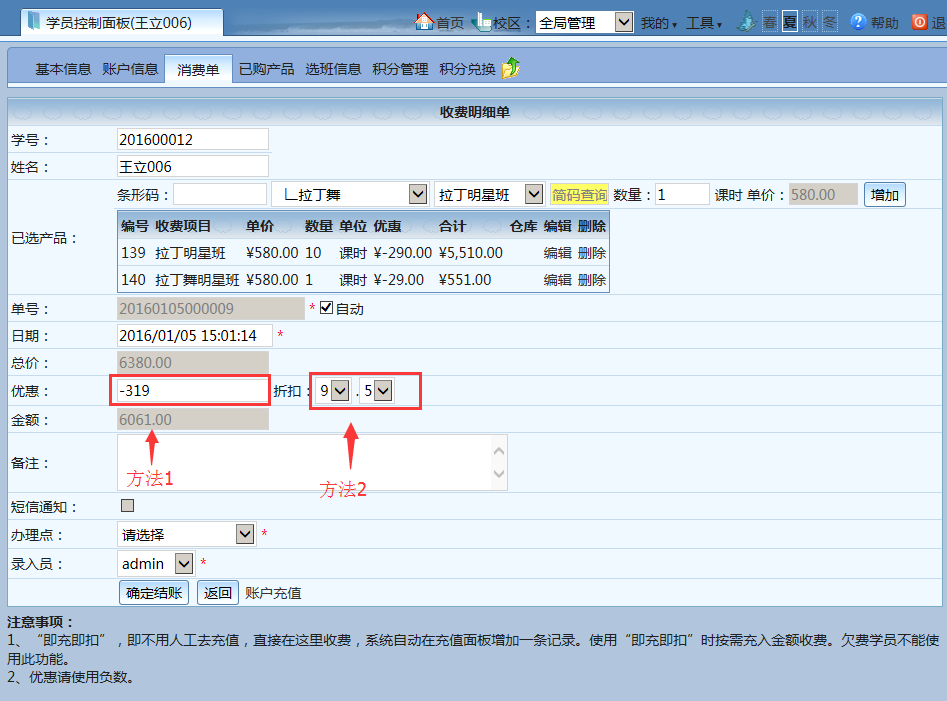The image size is (947, 701).
Task: Click the 首页 link
Action: point(450,23)
